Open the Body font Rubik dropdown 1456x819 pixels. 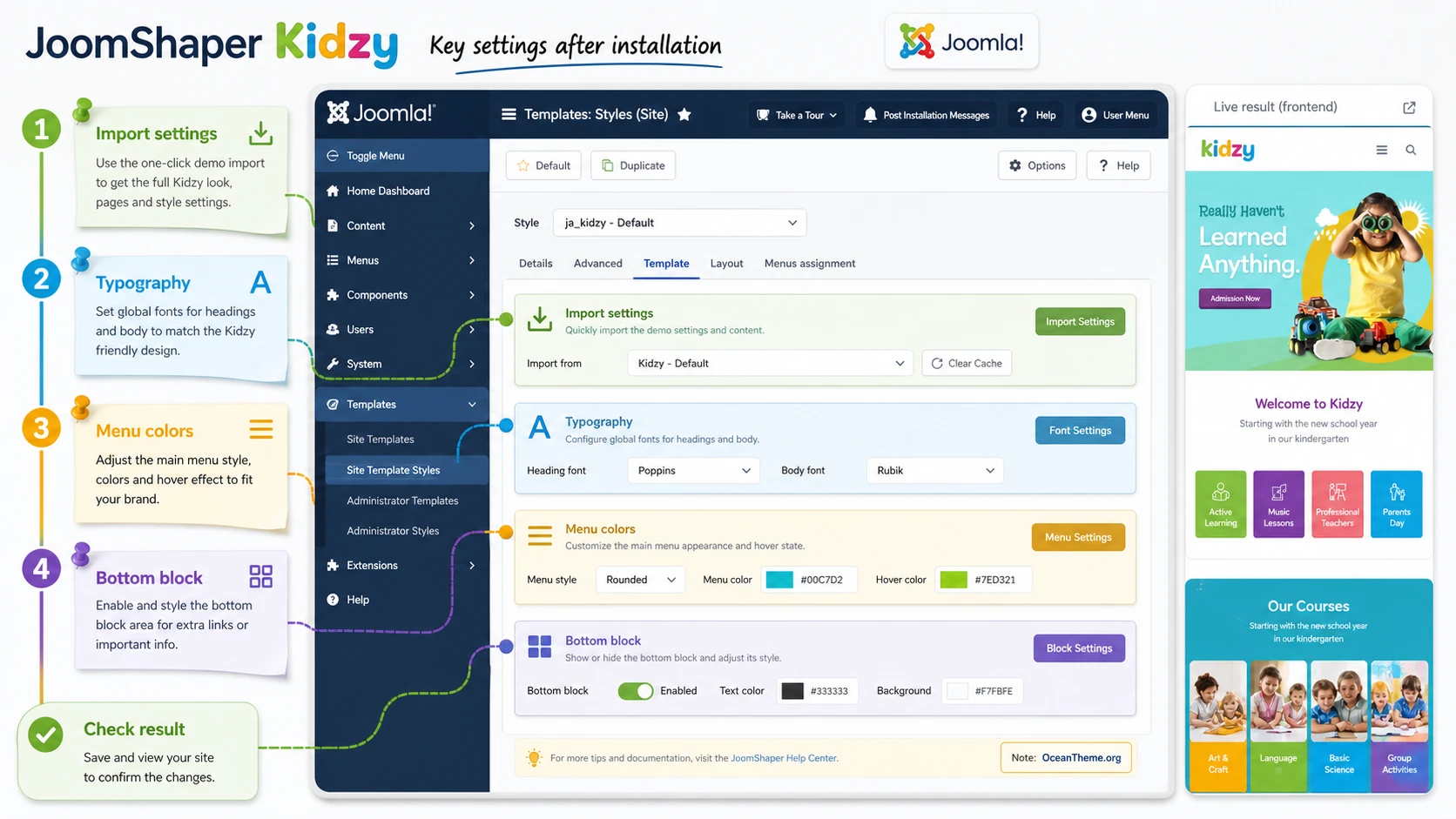(934, 471)
